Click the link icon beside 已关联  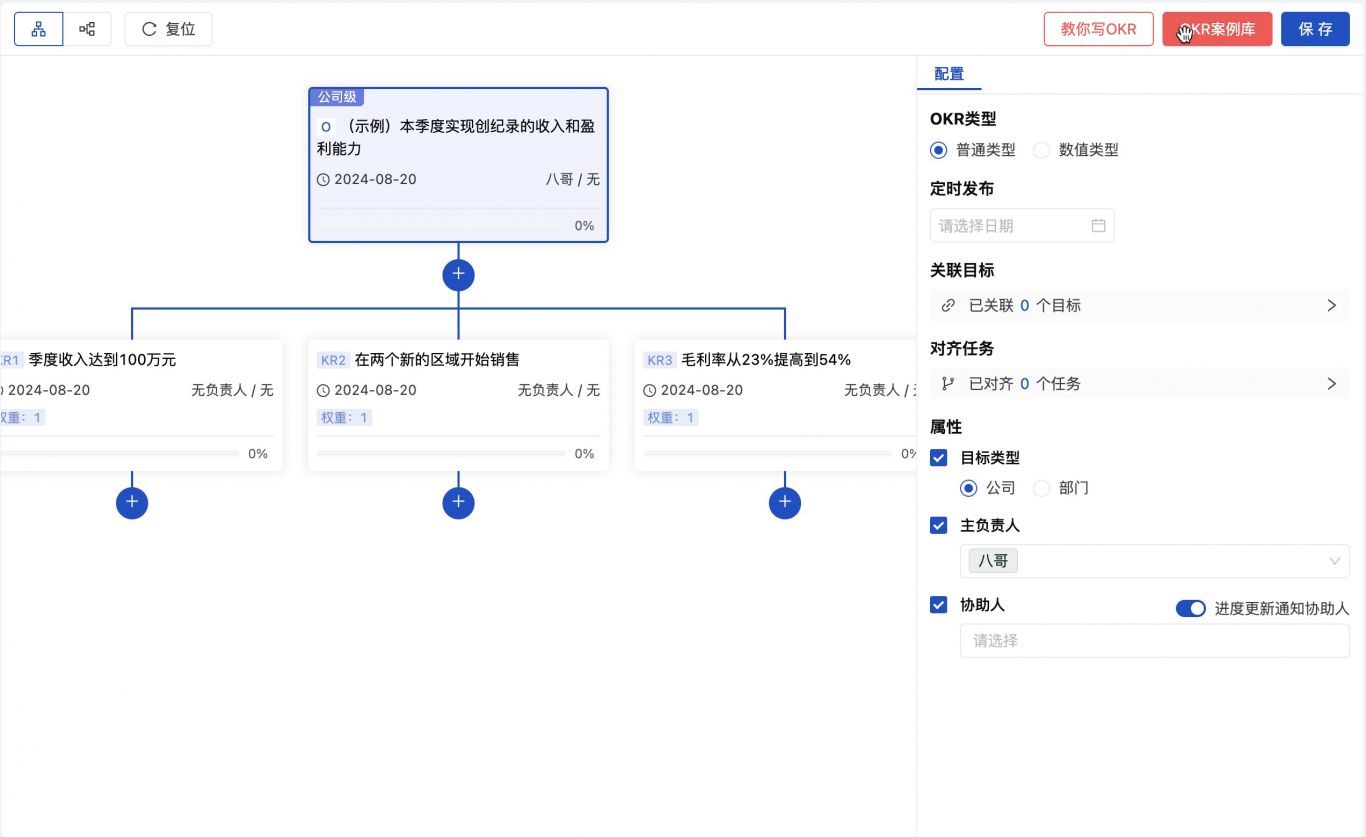click(948, 306)
